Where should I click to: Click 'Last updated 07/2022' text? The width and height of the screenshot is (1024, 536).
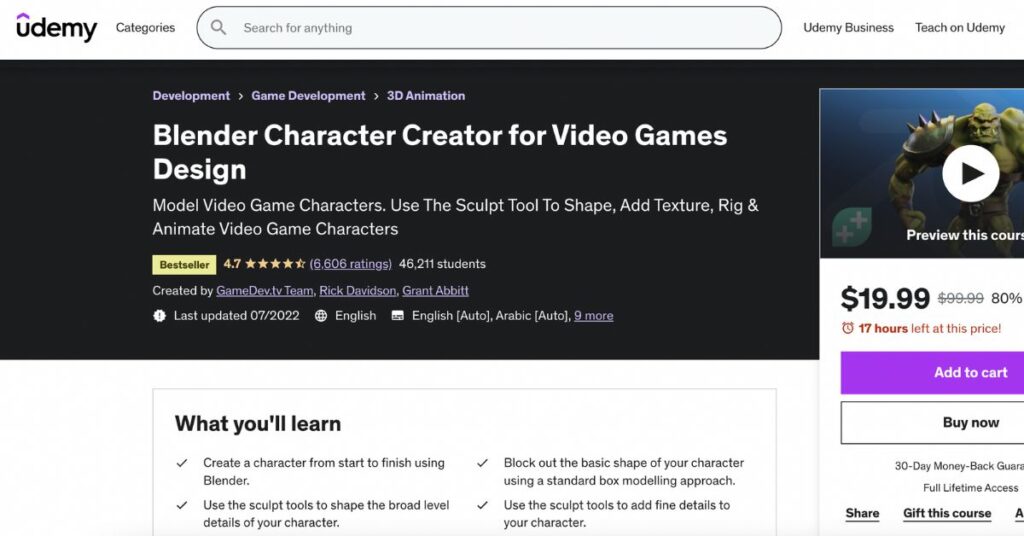pos(236,316)
